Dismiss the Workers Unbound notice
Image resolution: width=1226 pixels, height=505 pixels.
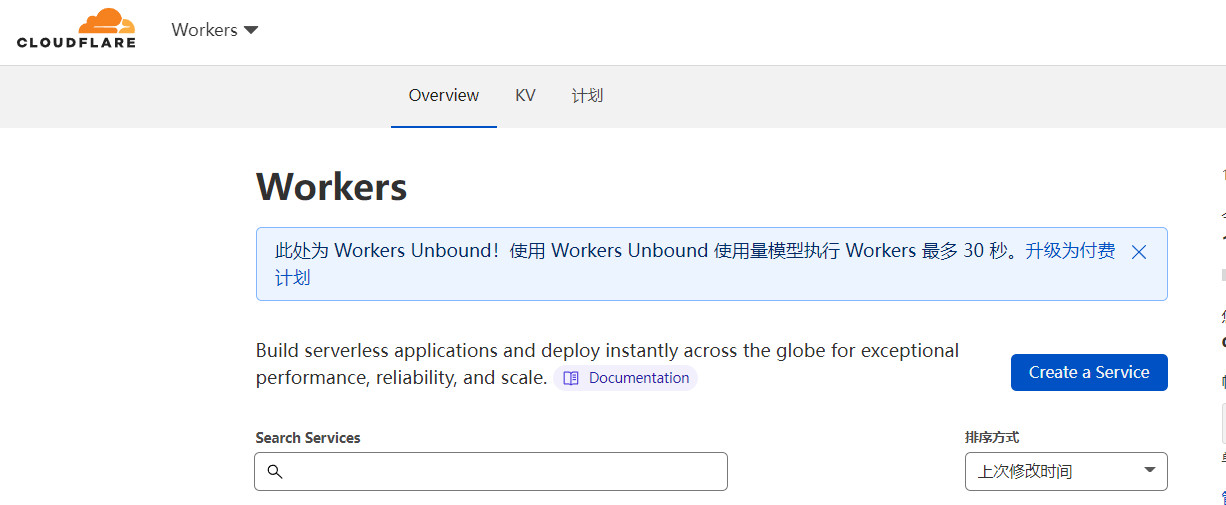(1138, 252)
